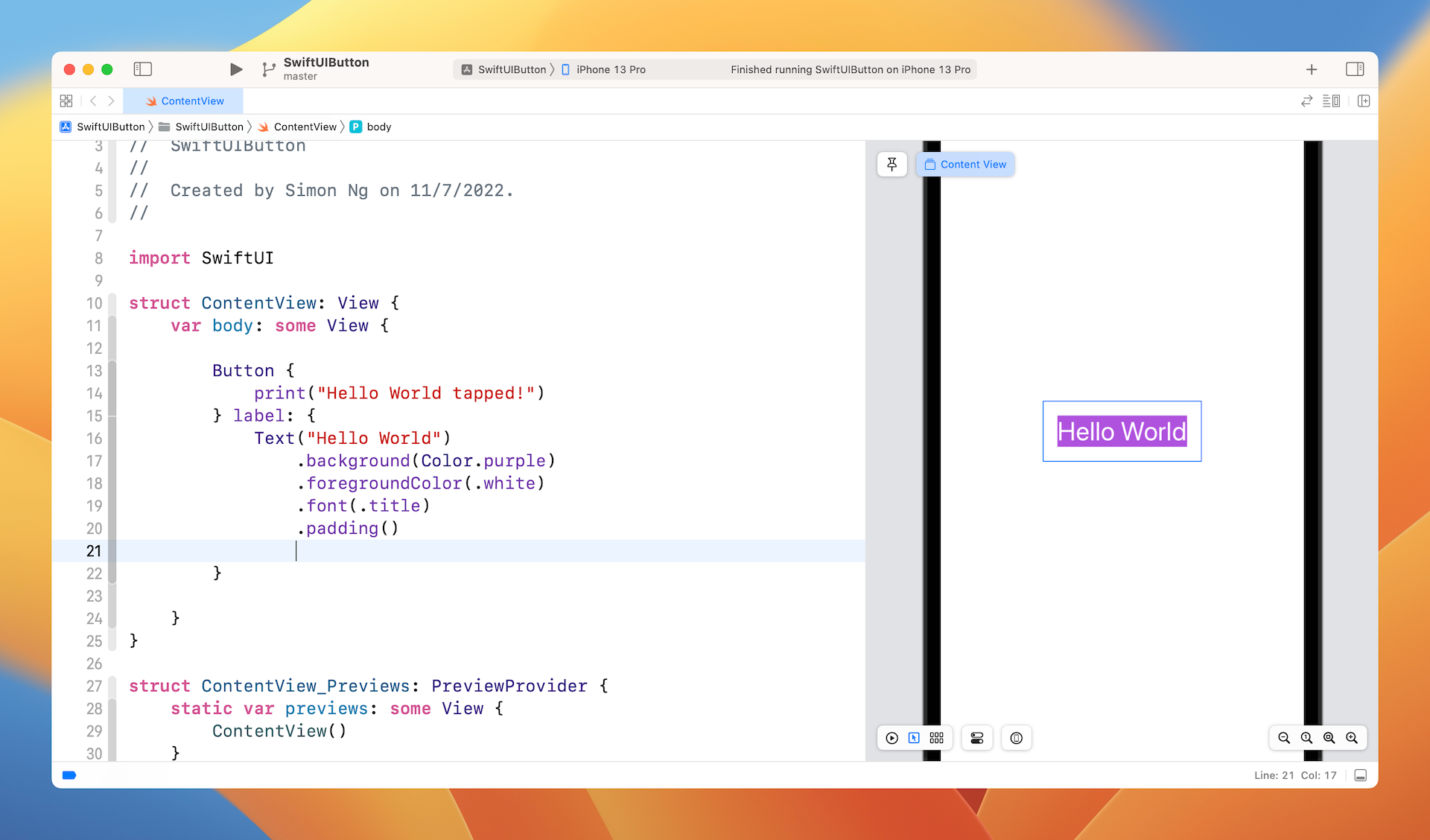This screenshot has width=1430, height=840.
Task: Zoom preview to fit
Action: (x=1329, y=738)
